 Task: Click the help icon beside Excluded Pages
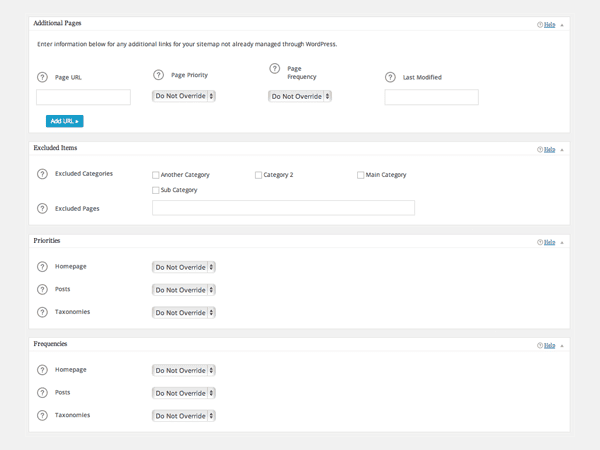tap(42, 208)
